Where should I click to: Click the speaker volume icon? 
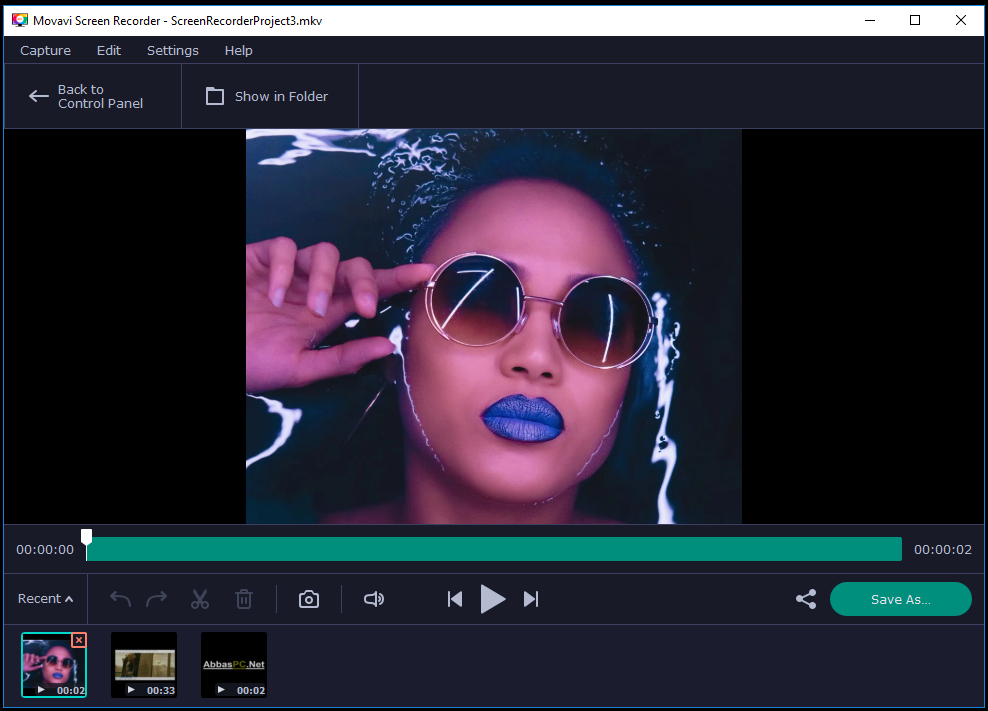coord(374,599)
